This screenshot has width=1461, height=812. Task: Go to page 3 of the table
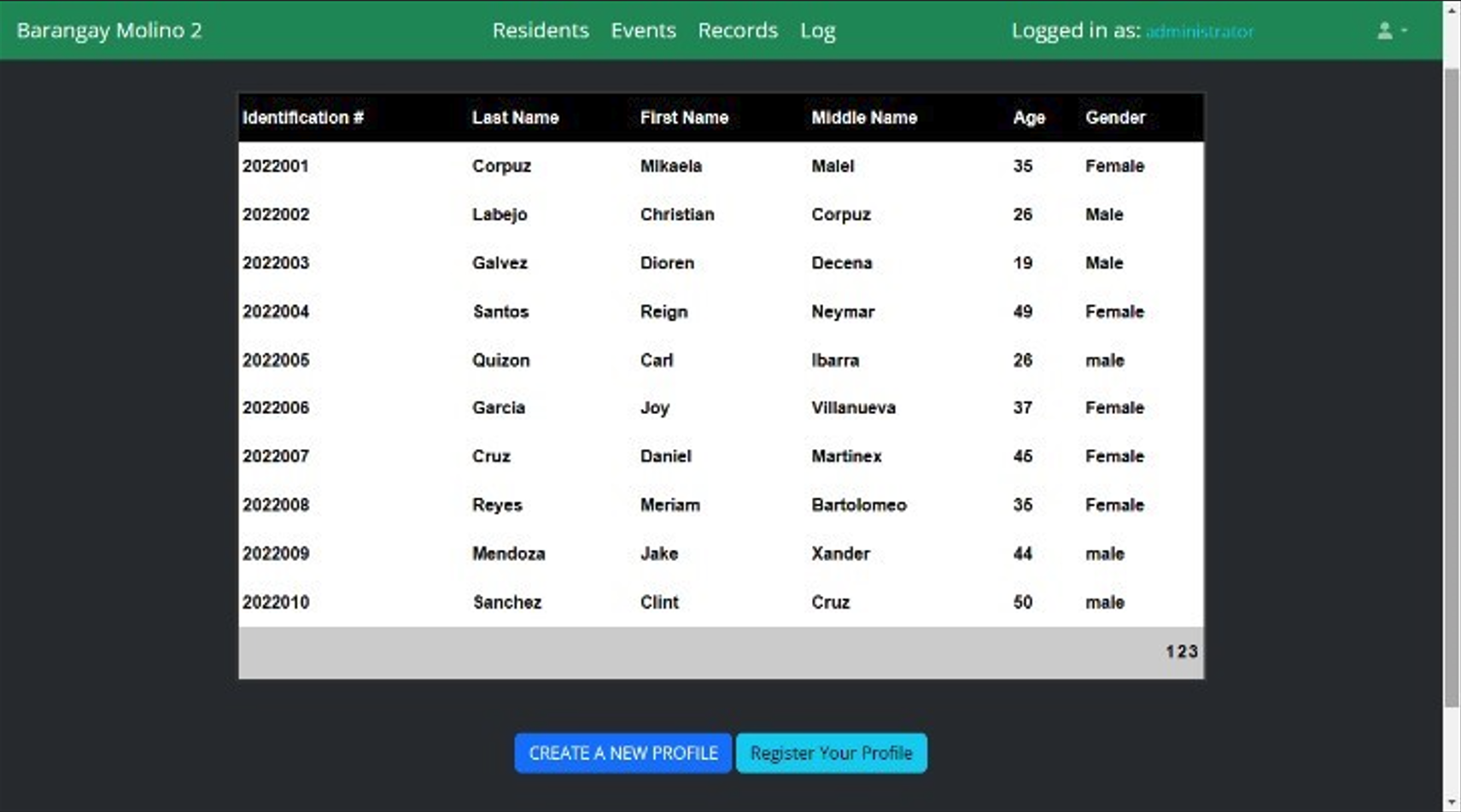[1193, 651]
